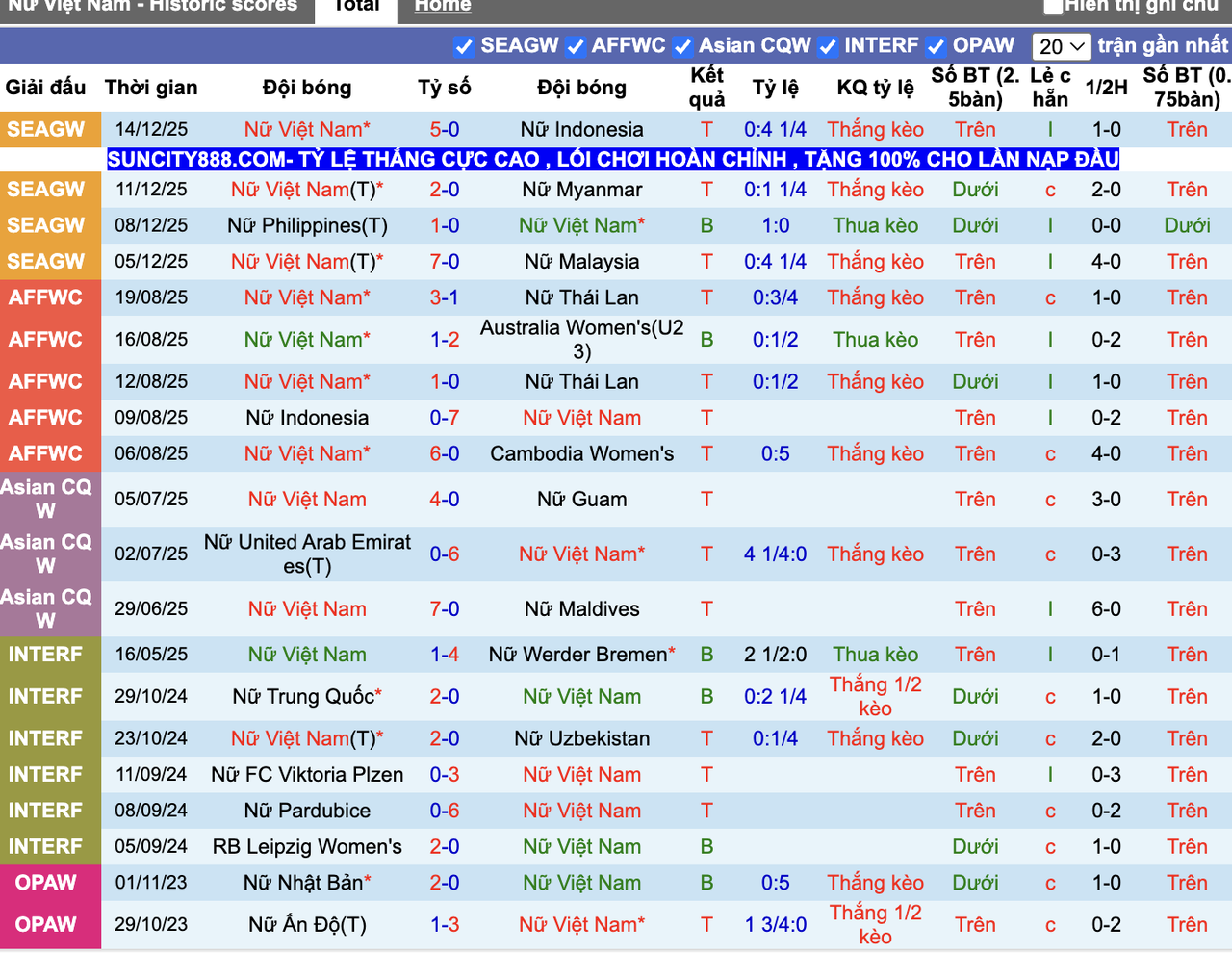
Task: Open Nữ Pardubice team link
Action: click(307, 812)
